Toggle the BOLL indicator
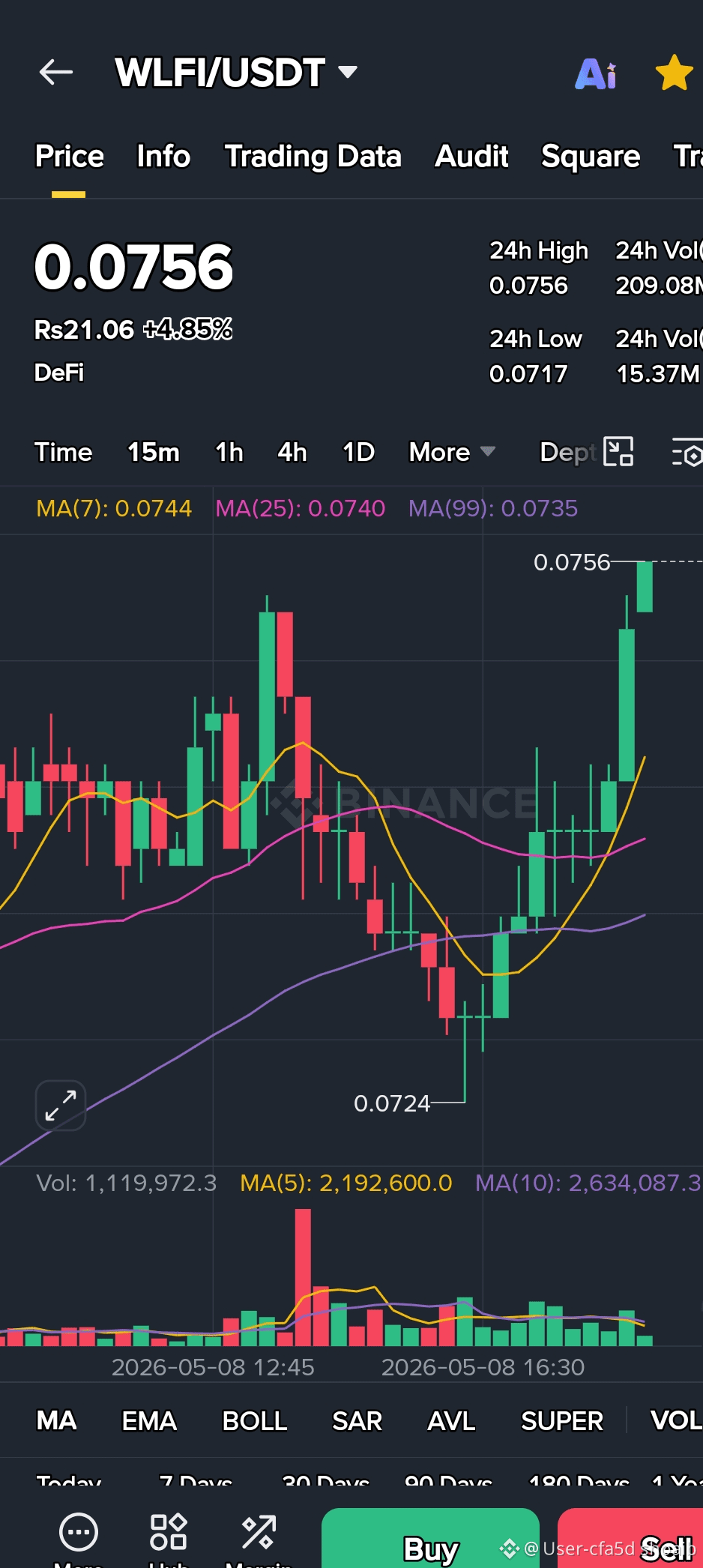Viewport: 703px width, 1568px height. pyautogui.click(x=255, y=1420)
